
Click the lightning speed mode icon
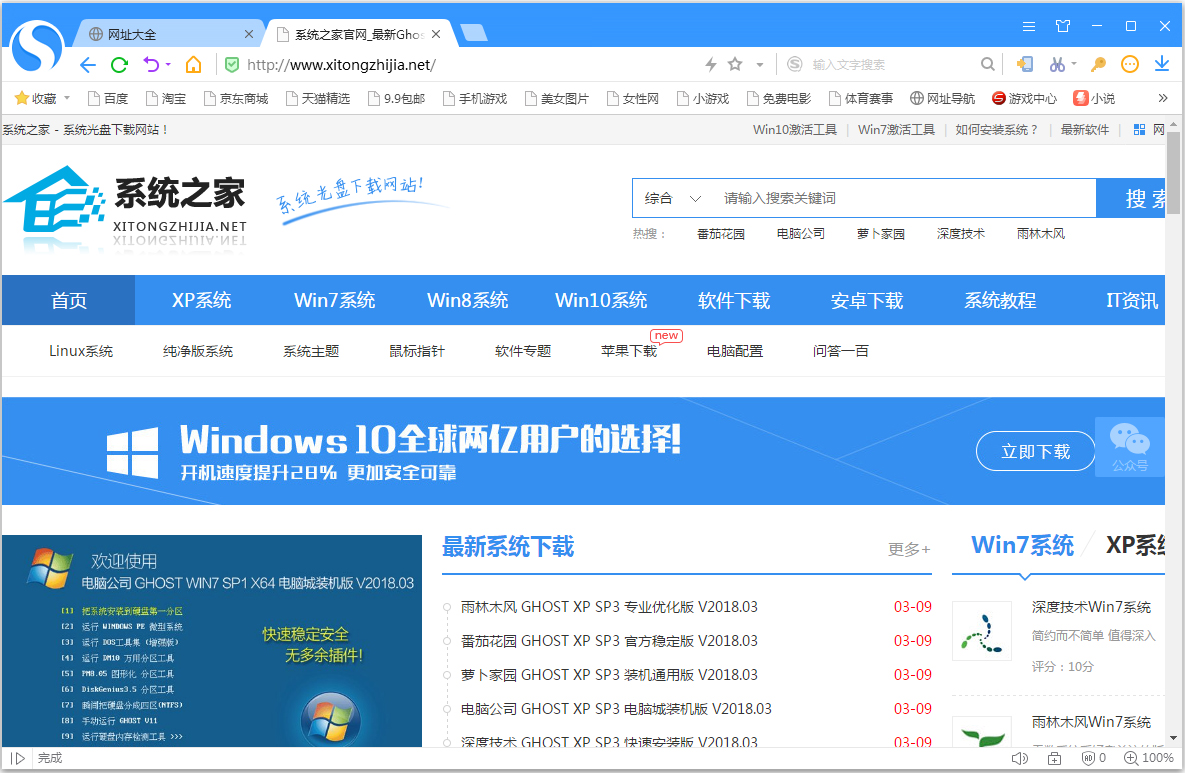710,65
